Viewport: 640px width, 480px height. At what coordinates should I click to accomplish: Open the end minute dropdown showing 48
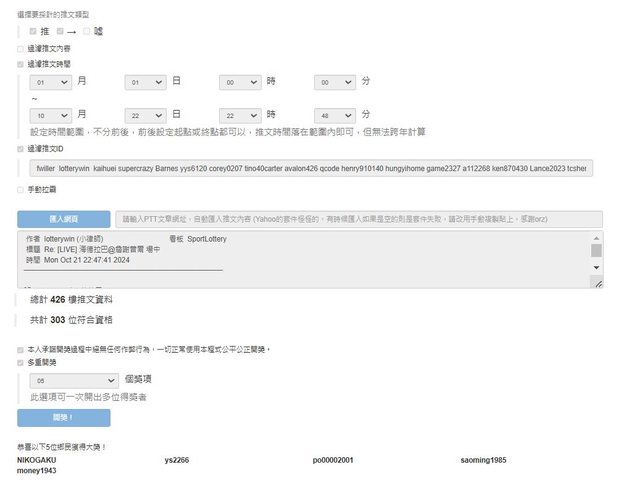tap(335, 115)
